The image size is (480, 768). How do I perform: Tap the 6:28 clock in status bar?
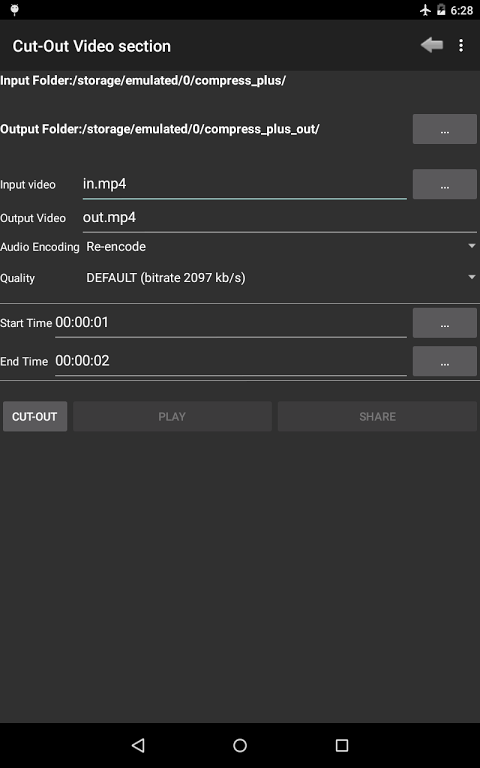tap(461, 10)
